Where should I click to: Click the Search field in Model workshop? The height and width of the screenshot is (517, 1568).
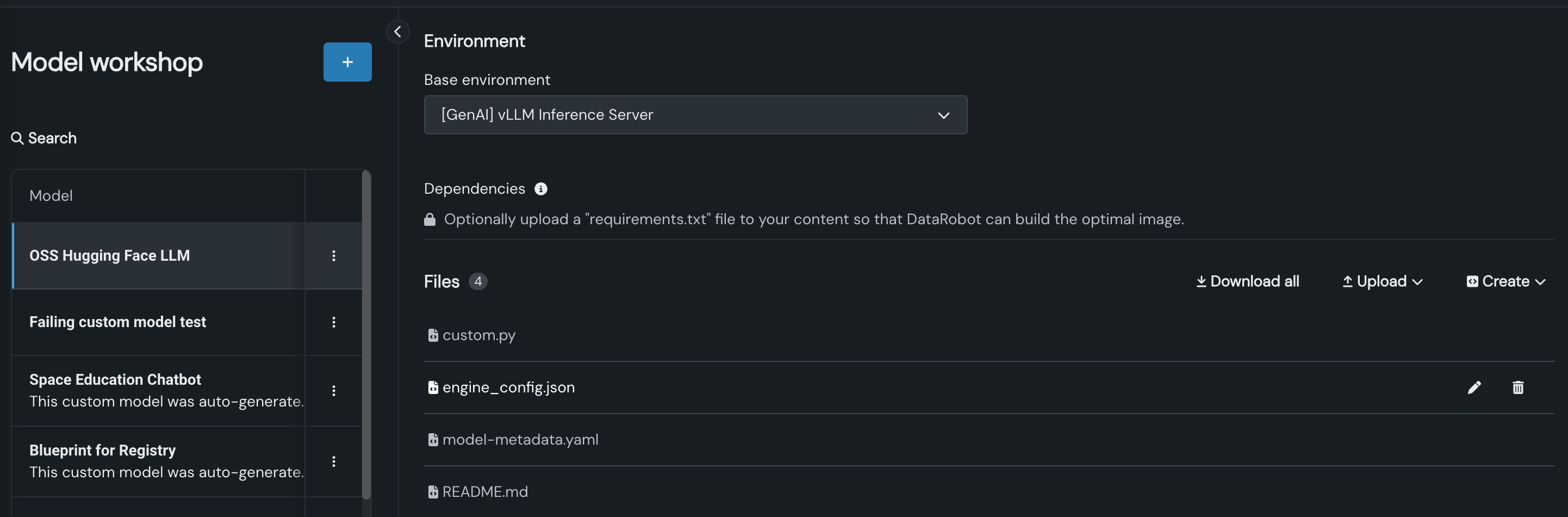point(52,138)
